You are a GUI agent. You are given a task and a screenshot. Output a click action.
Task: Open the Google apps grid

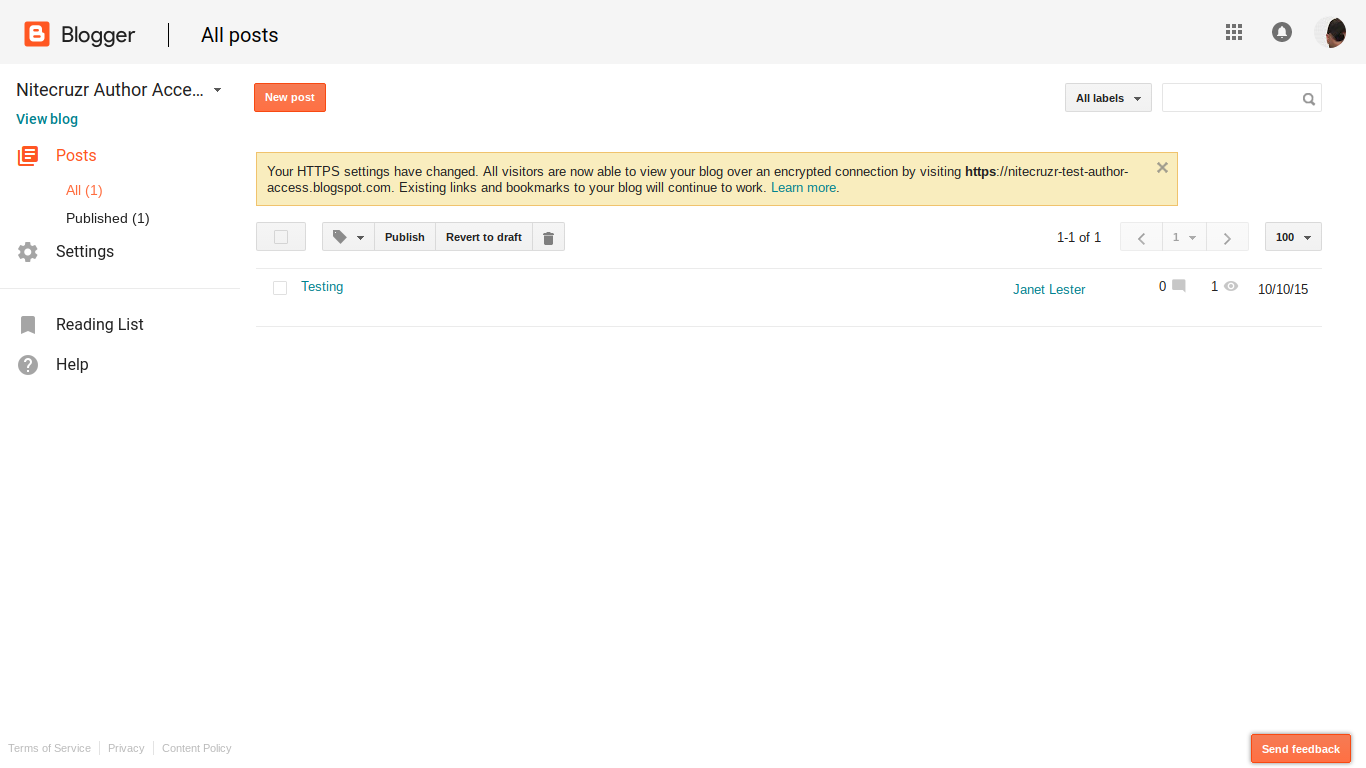click(1234, 32)
